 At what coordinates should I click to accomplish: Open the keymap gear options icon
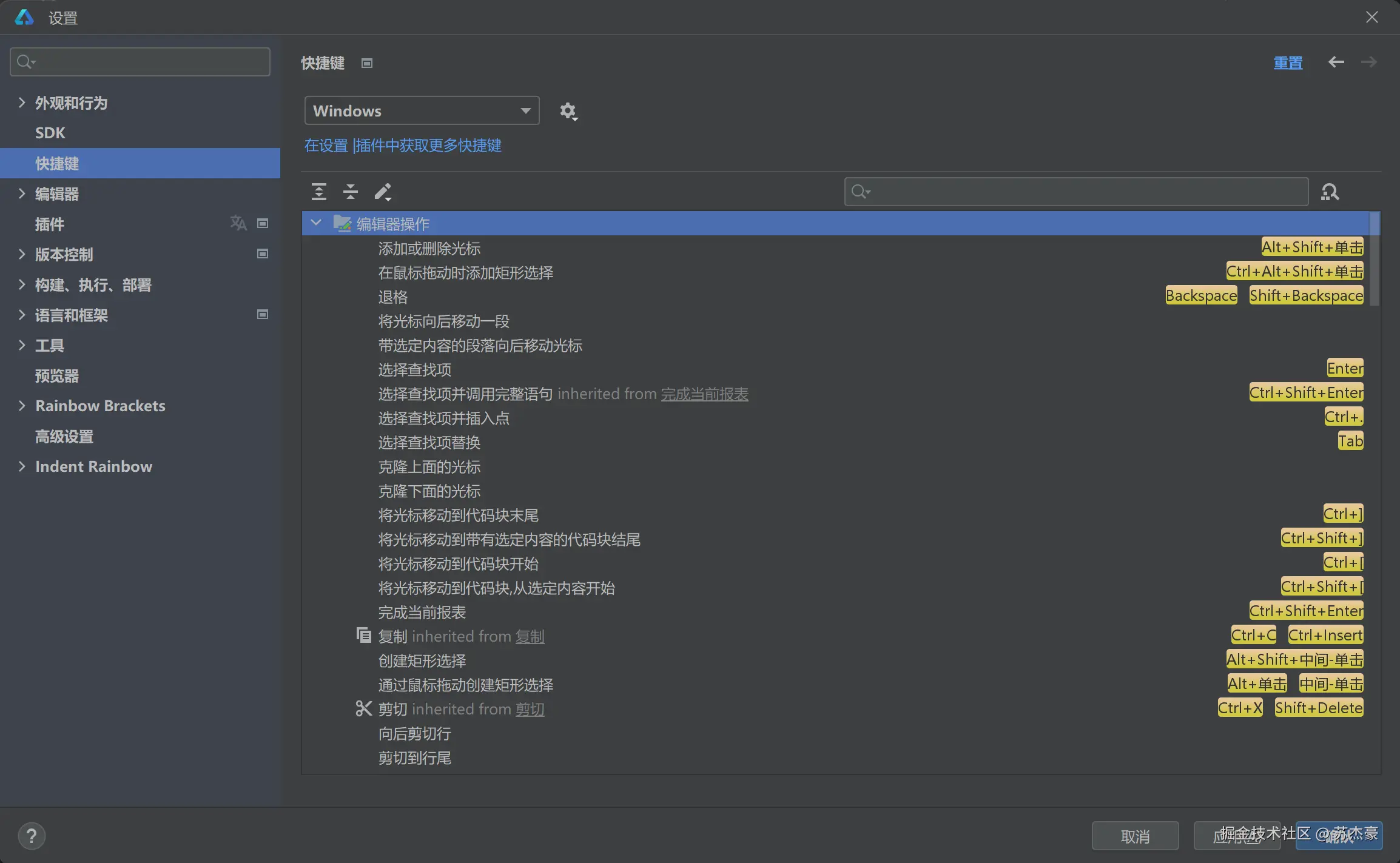[568, 111]
